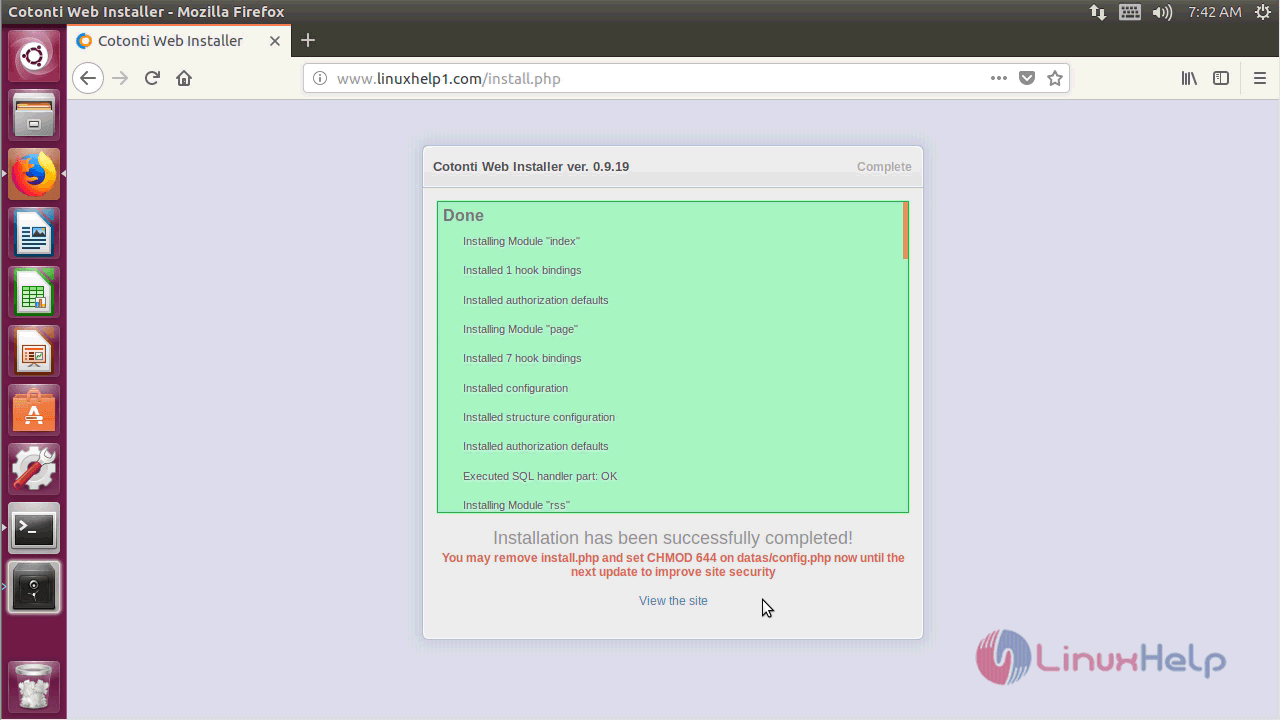Click 'Installing Module "page"' log line
Image resolution: width=1280 pixels, height=720 pixels.
[x=520, y=329]
